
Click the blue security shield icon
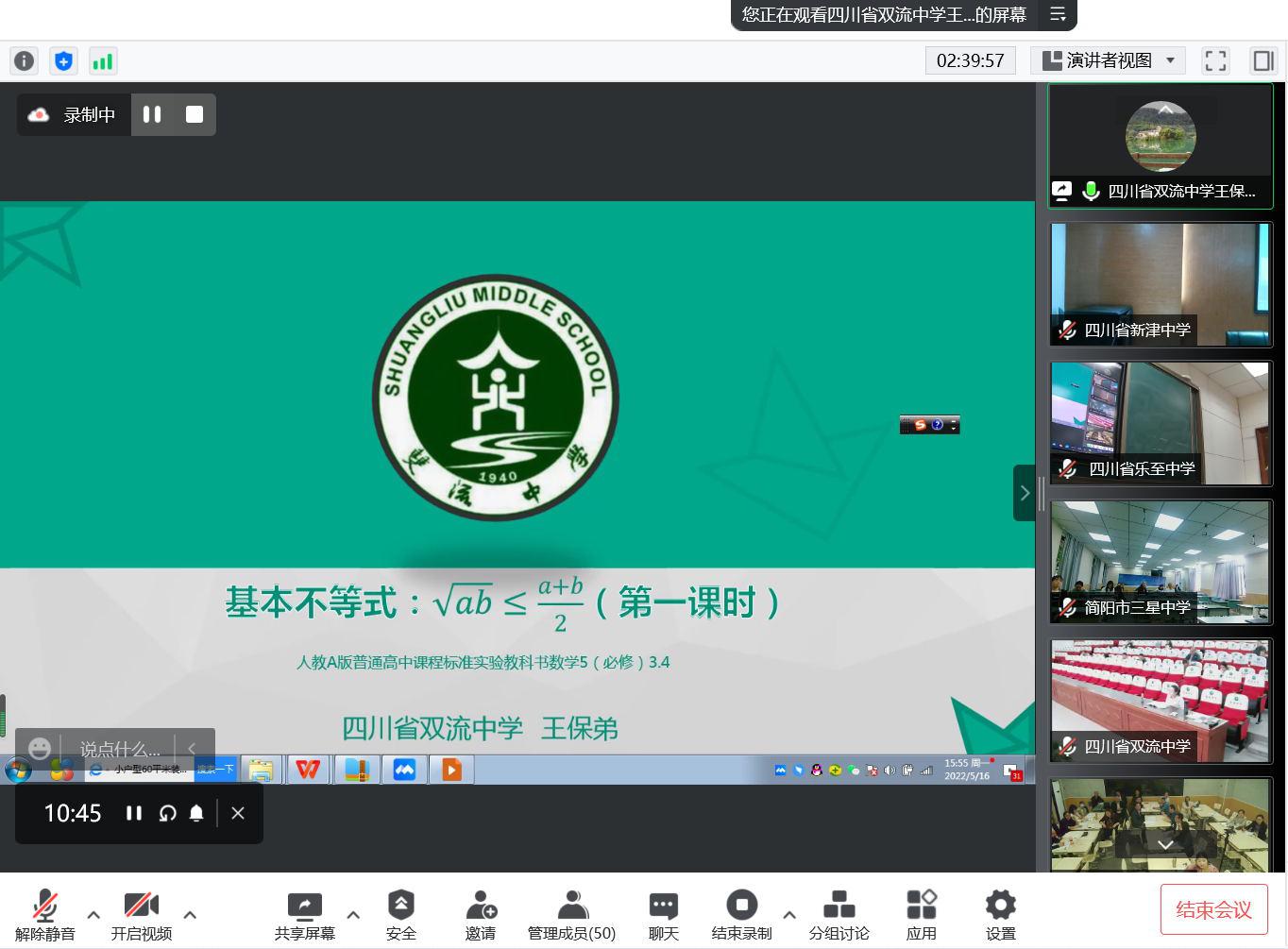point(63,61)
